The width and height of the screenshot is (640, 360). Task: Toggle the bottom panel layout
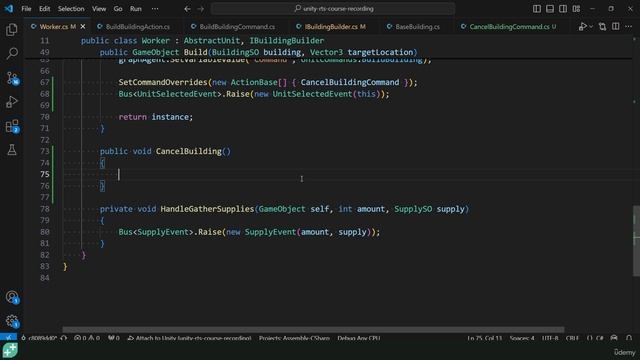[x=550, y=9]
